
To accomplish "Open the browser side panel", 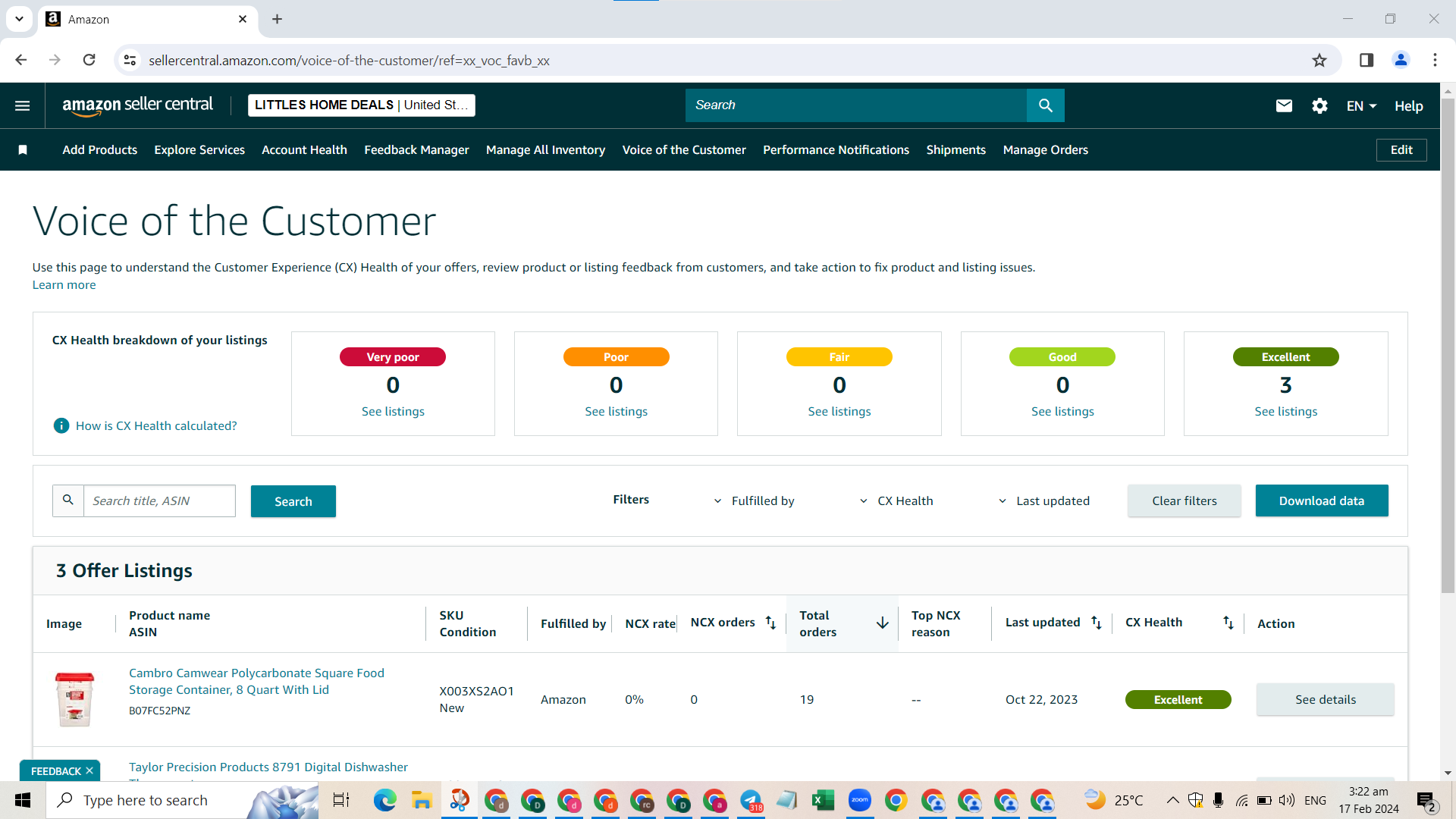I will [1367, 60].
